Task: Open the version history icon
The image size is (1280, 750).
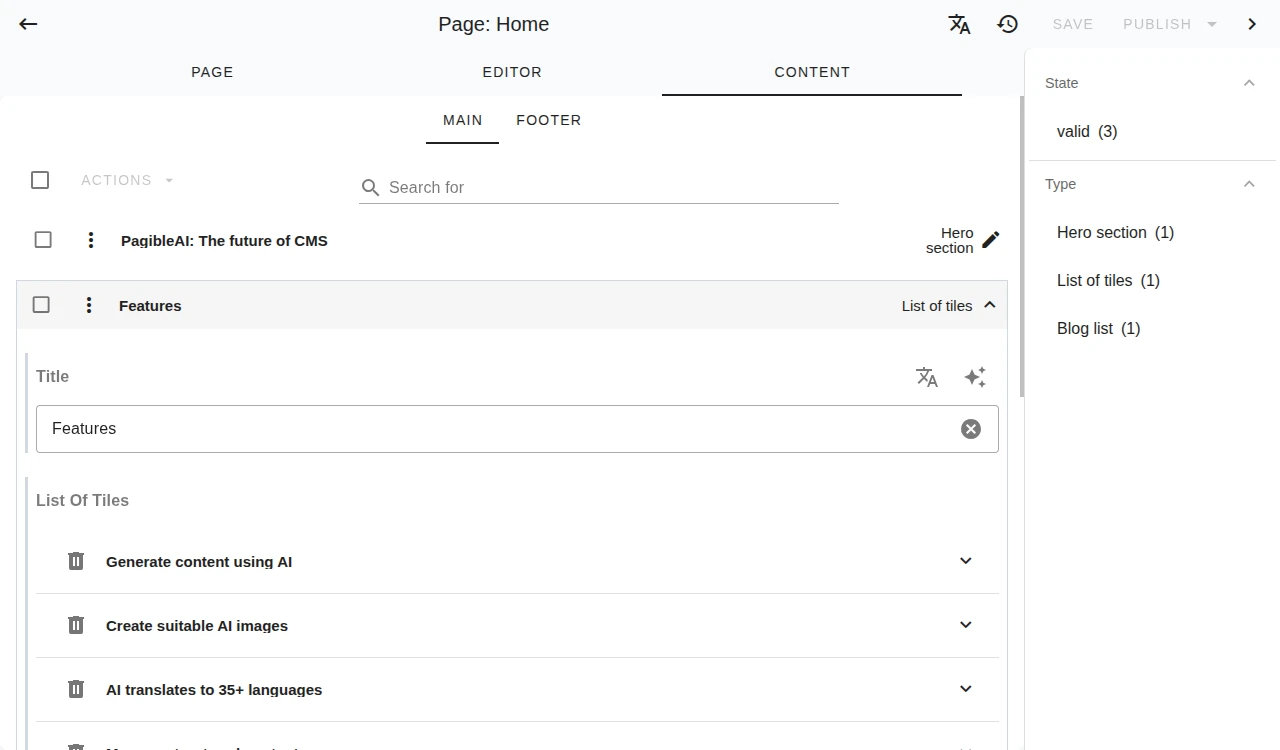Action: pos(1008,24)
